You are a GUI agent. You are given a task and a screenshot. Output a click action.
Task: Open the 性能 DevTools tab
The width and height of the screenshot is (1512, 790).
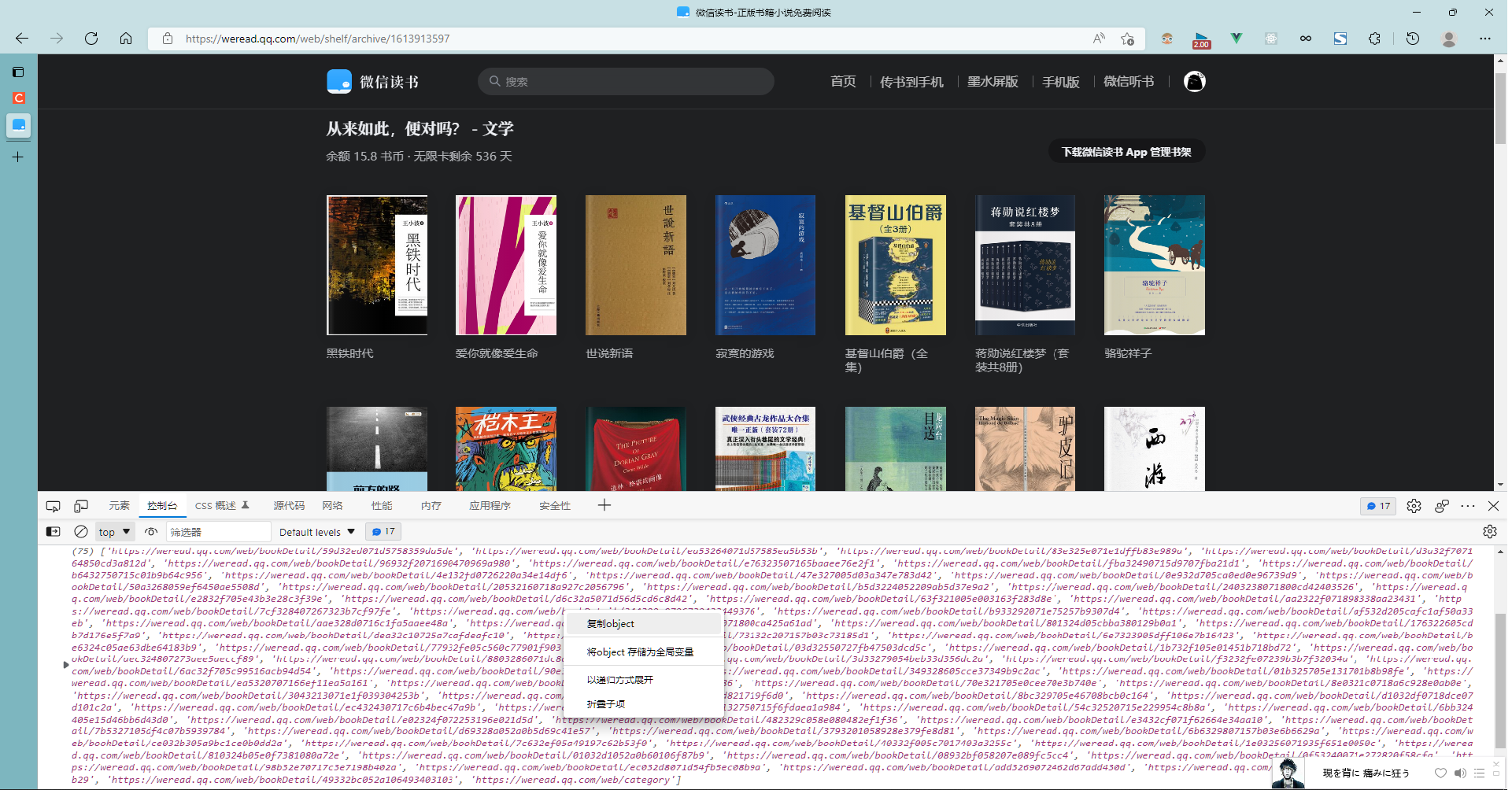coord(382,506)
